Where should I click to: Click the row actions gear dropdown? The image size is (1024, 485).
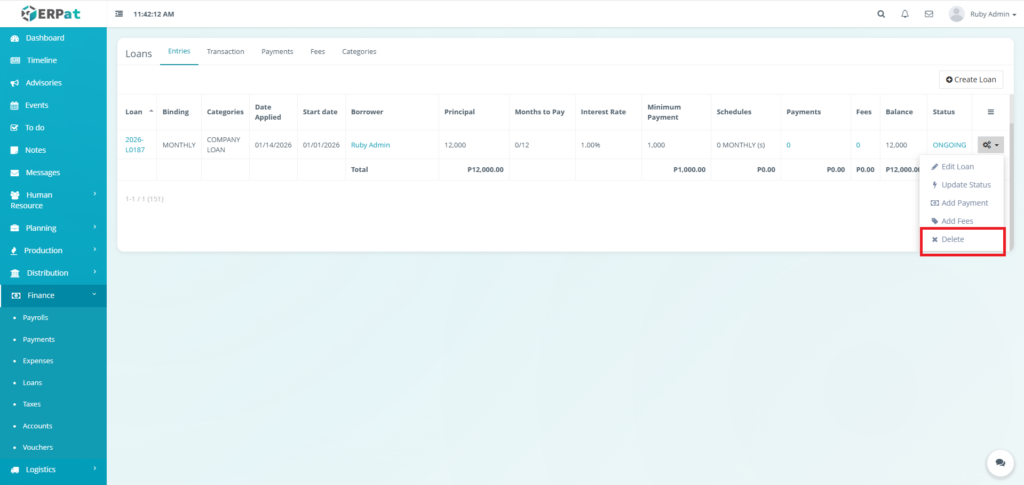click(x=990, y=145)
